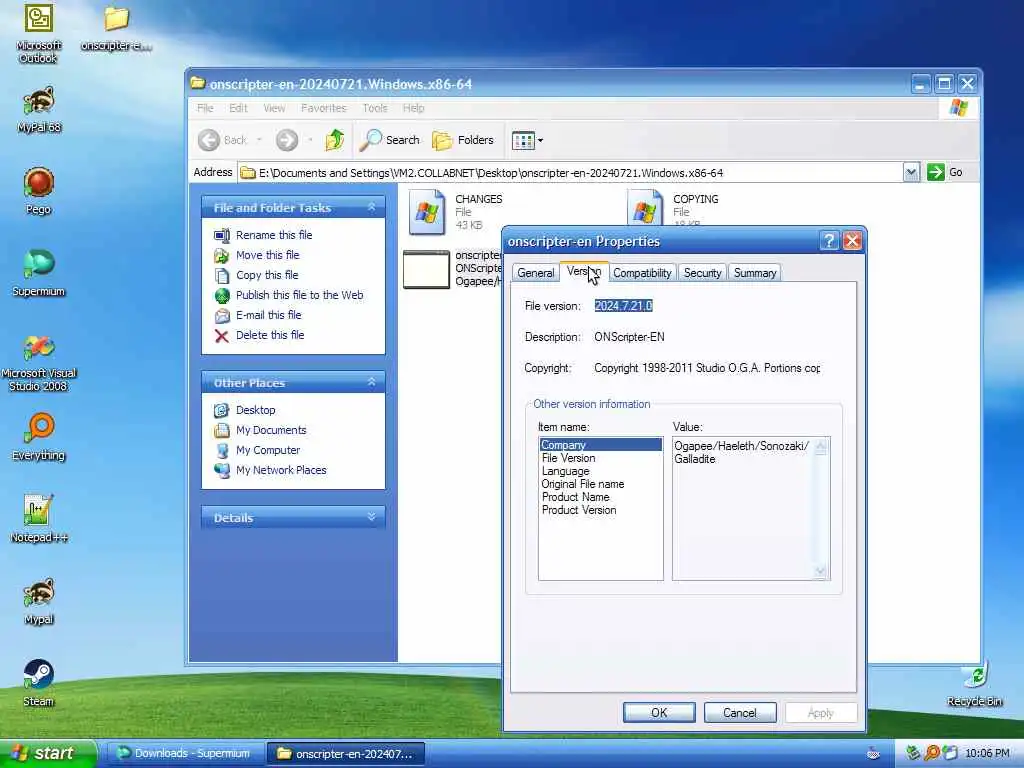Image resolution: width=1024 pixels, height=768 pixels.
Task: Click the Go button
Action: coord(945,172)
